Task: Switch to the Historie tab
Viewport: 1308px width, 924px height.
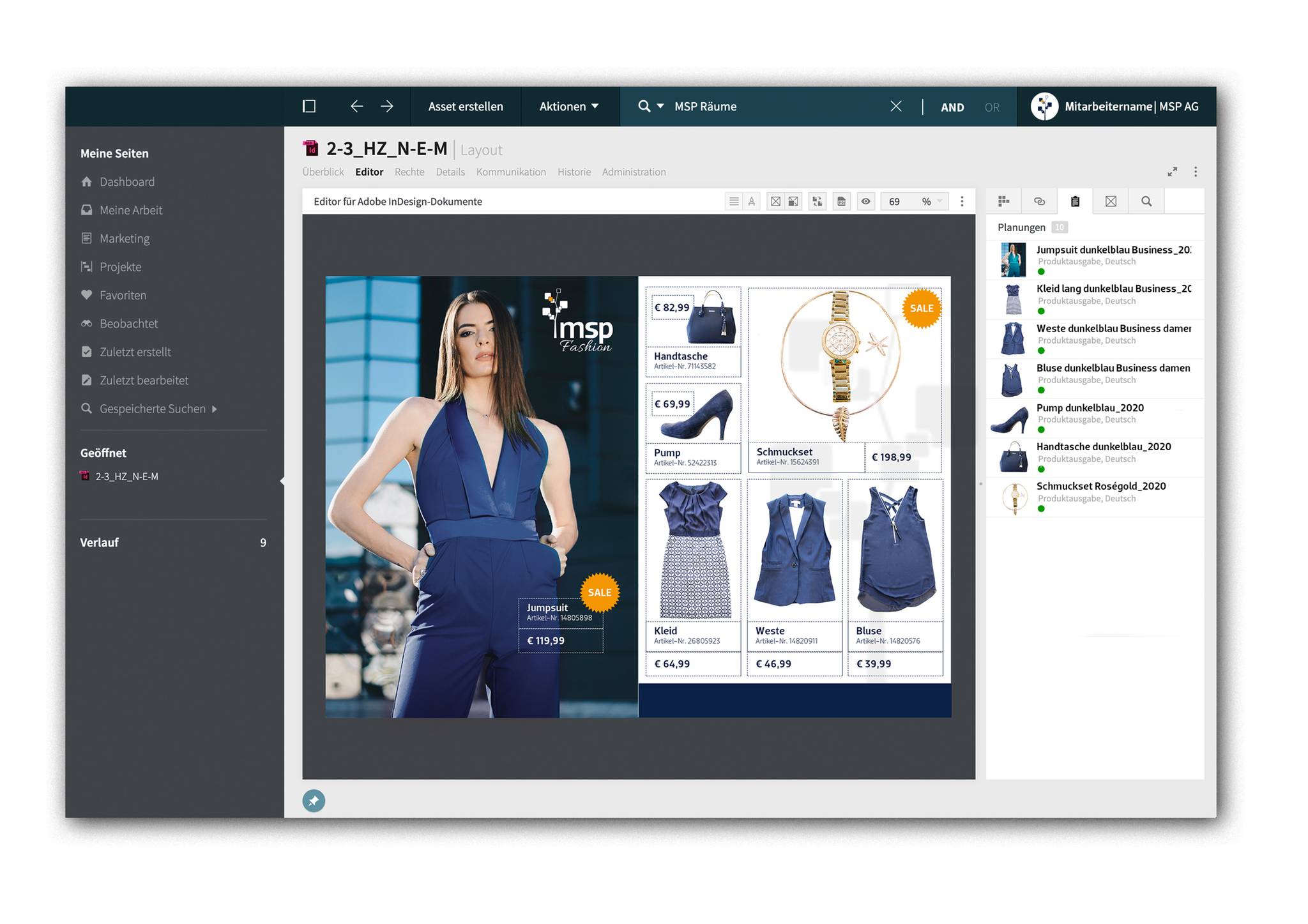Action: [574, 172]
